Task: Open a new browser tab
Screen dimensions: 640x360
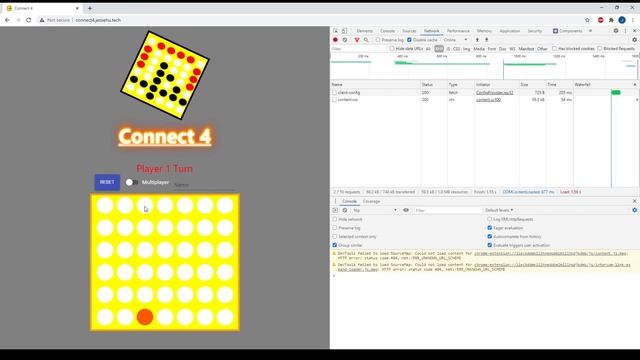Action: coord(90,8)
